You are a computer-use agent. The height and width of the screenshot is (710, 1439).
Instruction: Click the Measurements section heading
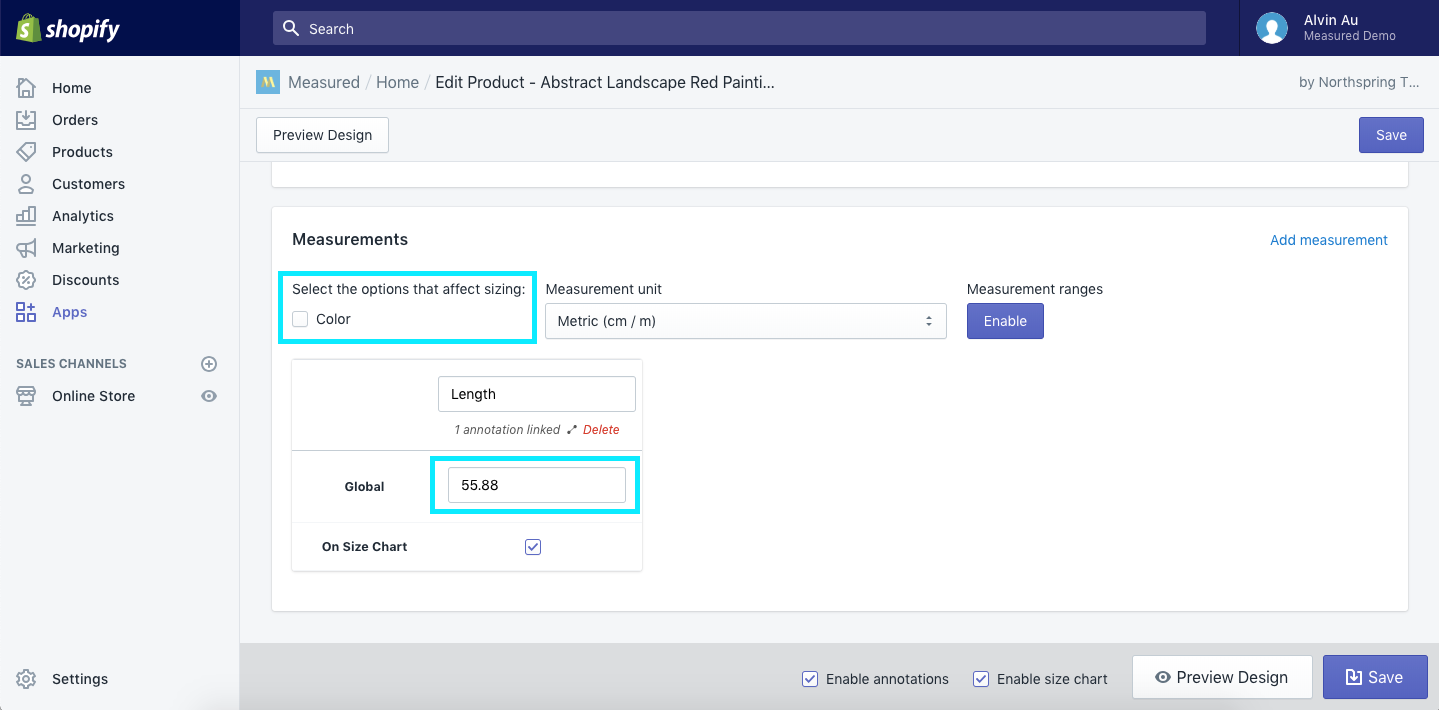[x=350, y=239]
